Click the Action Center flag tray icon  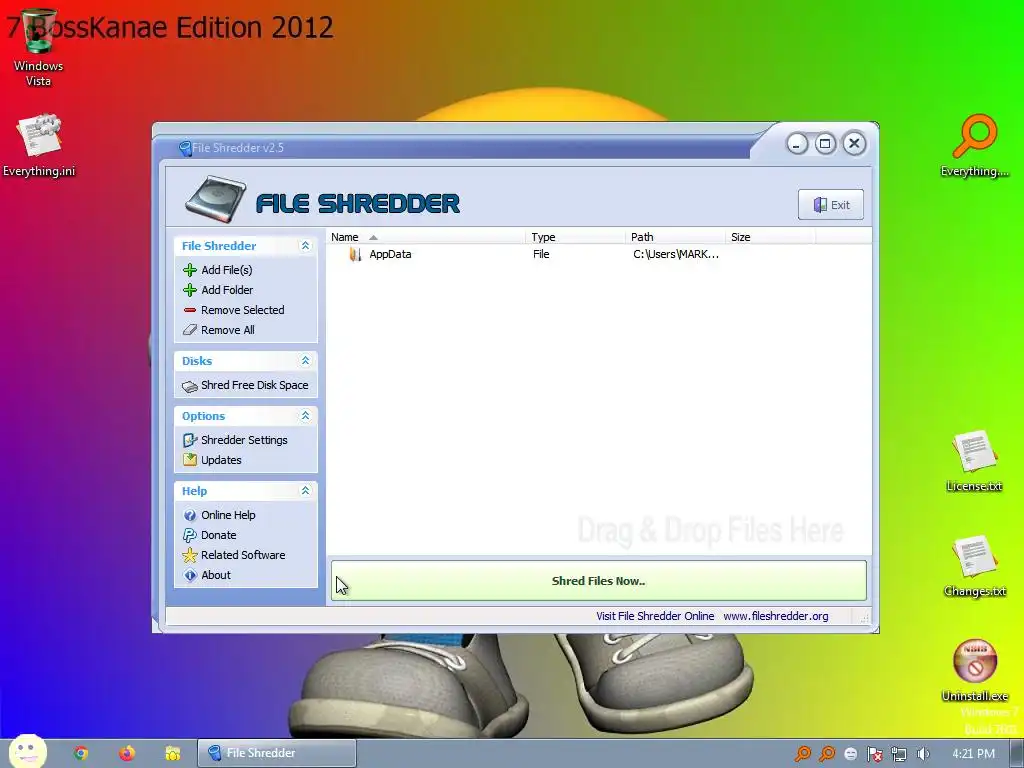874,754
